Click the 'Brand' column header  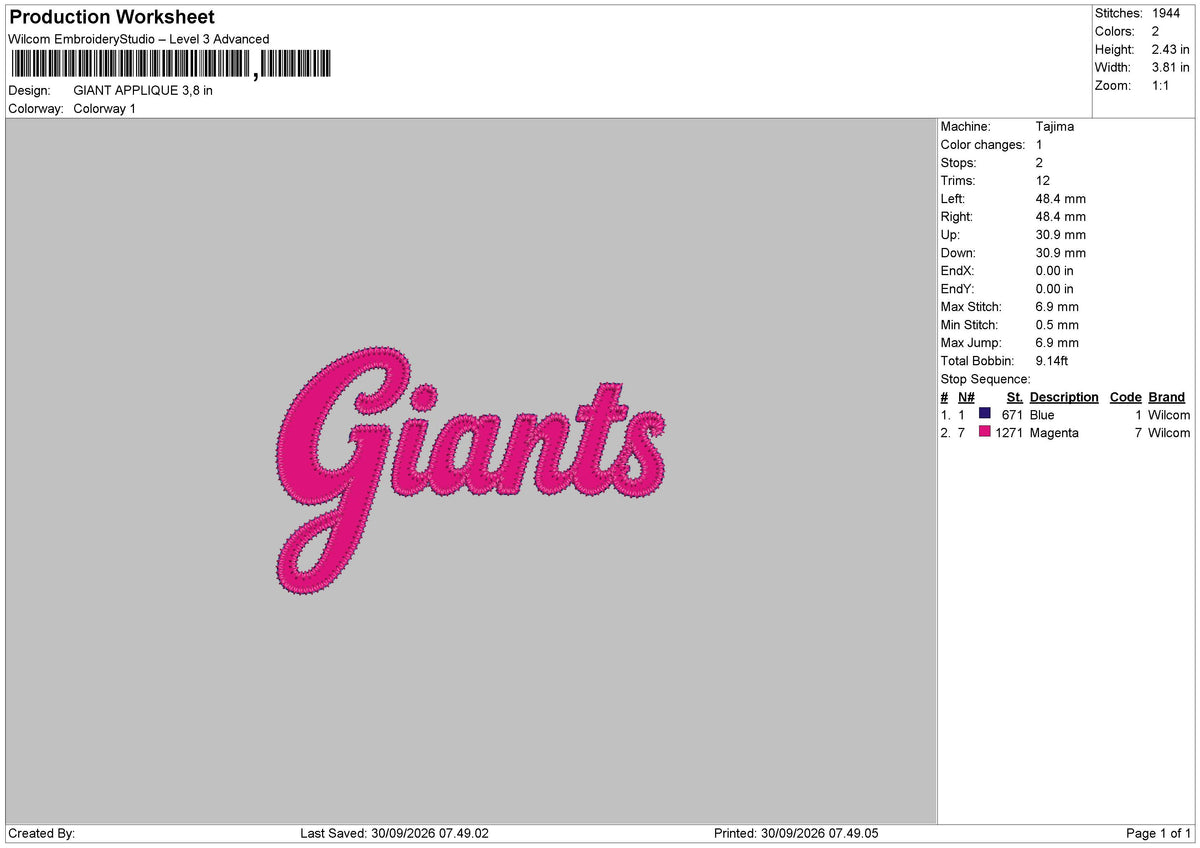coord(1166,397)
